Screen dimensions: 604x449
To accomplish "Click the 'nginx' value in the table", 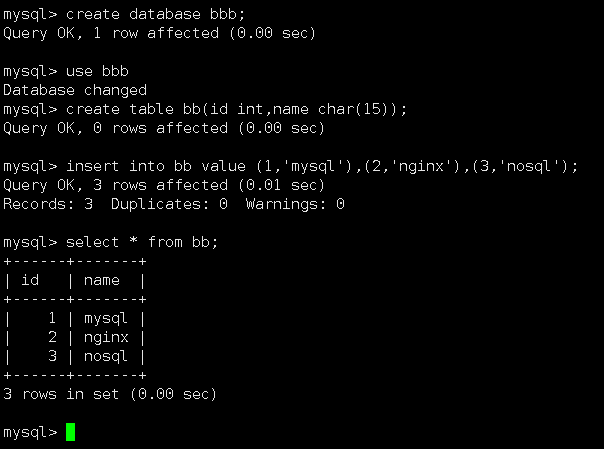I will click(106, 337).
